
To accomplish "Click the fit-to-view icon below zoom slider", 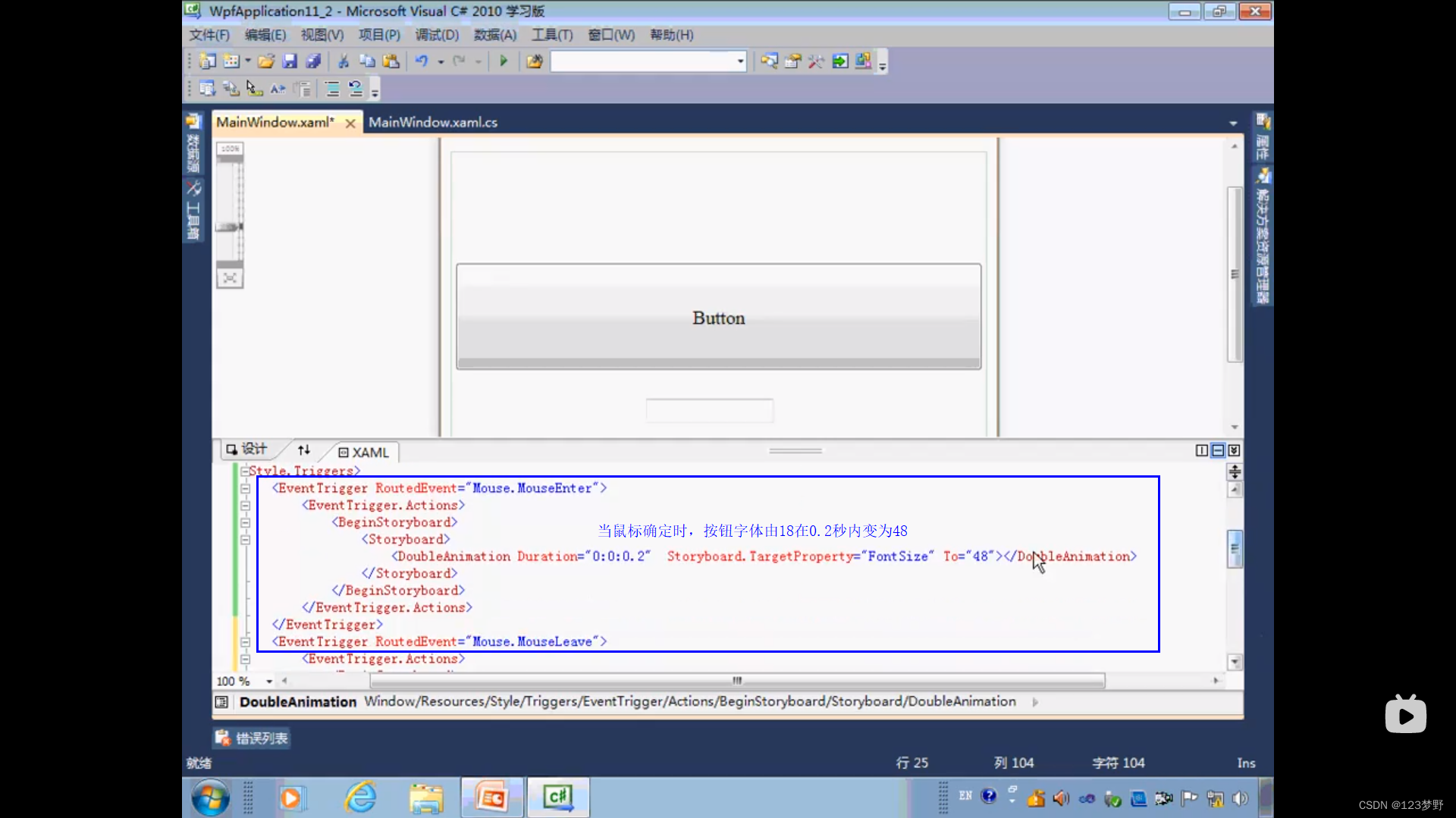I will [230, 278].
